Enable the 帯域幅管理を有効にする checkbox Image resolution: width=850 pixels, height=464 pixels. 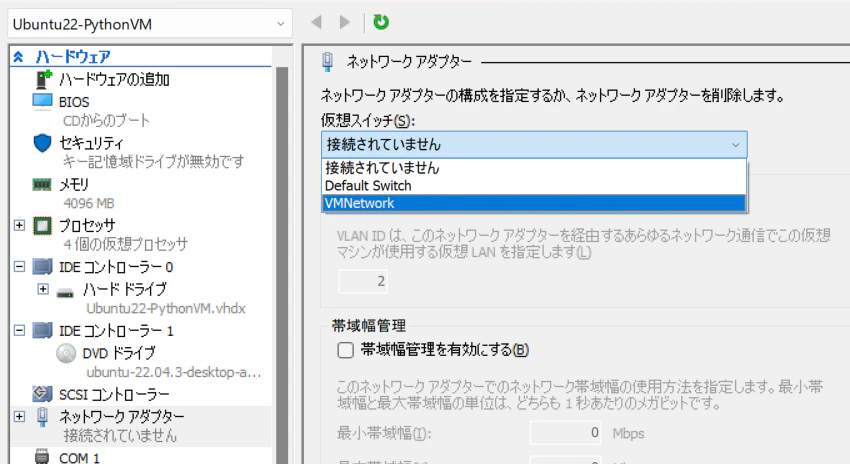pyautogui.click(x=345, y=350)
